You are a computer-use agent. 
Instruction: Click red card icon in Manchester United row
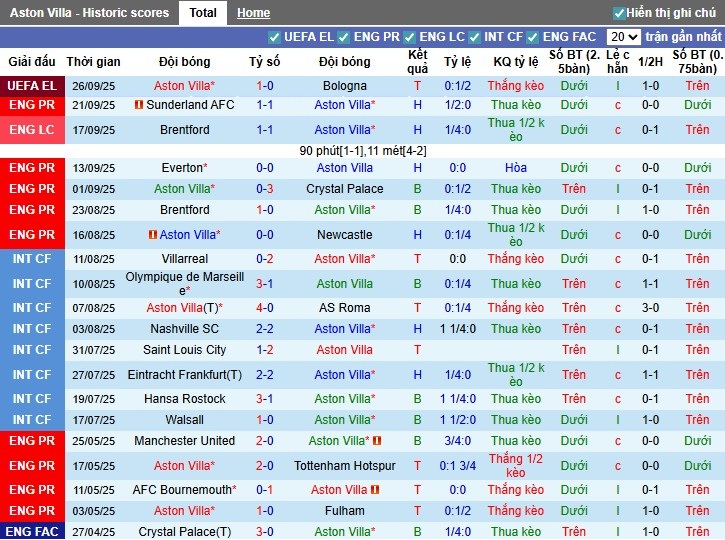click(378, 441)
